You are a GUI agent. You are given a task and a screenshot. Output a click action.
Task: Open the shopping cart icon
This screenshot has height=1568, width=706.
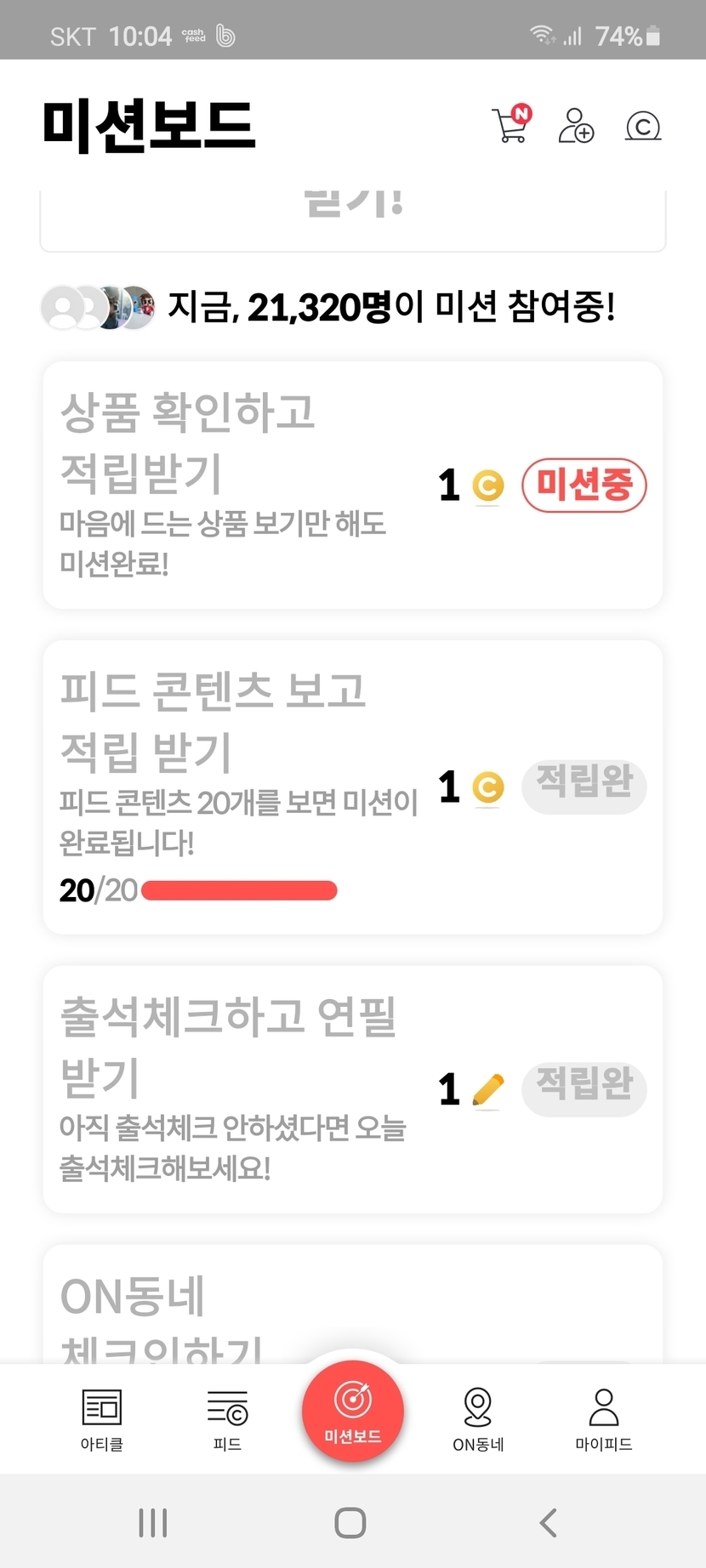(511, 125)
